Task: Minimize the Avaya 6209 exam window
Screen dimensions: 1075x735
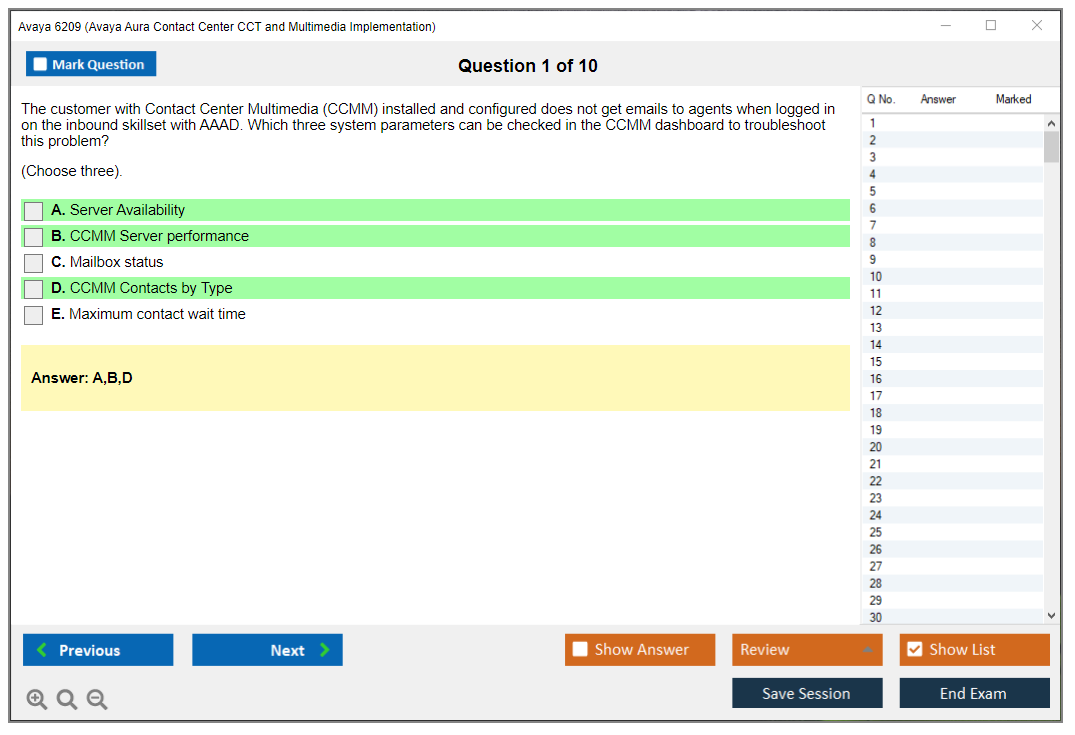Action: point(945,26)
